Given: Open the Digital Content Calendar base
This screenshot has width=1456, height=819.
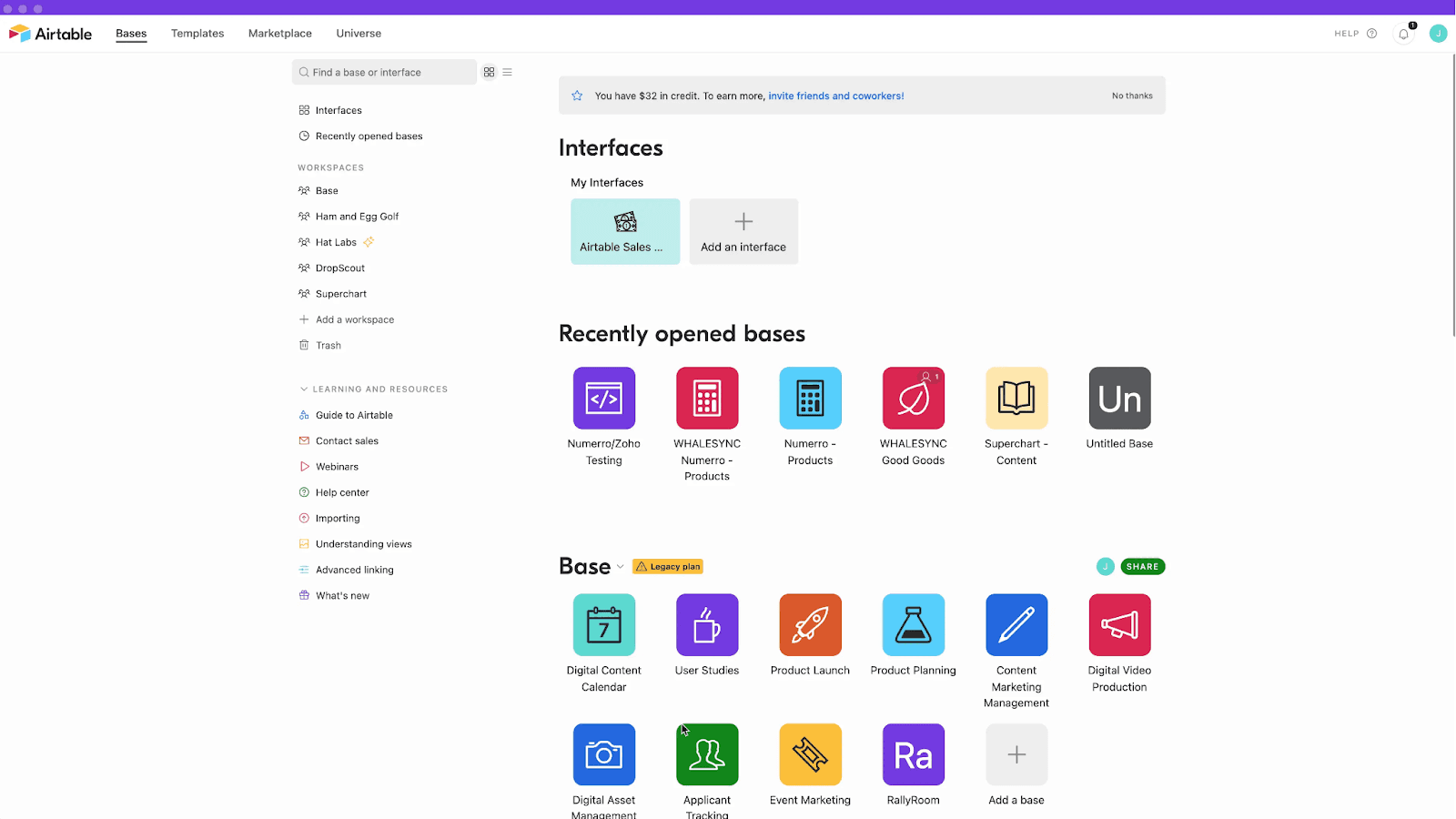Looking at the screenshot, I should point(603,624).
